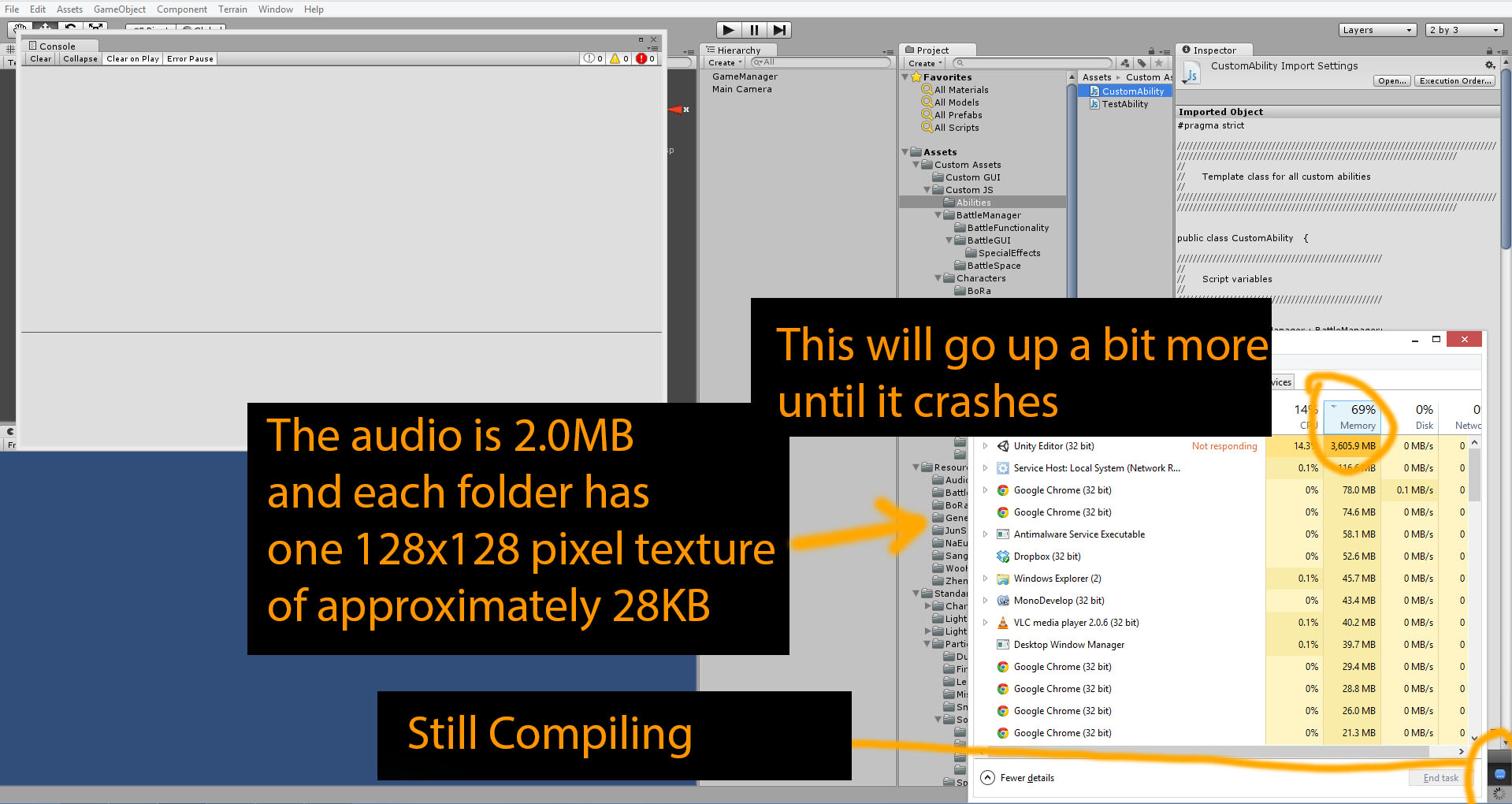
Task: Select GameManager in the Hierarchy
Action: tap(745, 76)
